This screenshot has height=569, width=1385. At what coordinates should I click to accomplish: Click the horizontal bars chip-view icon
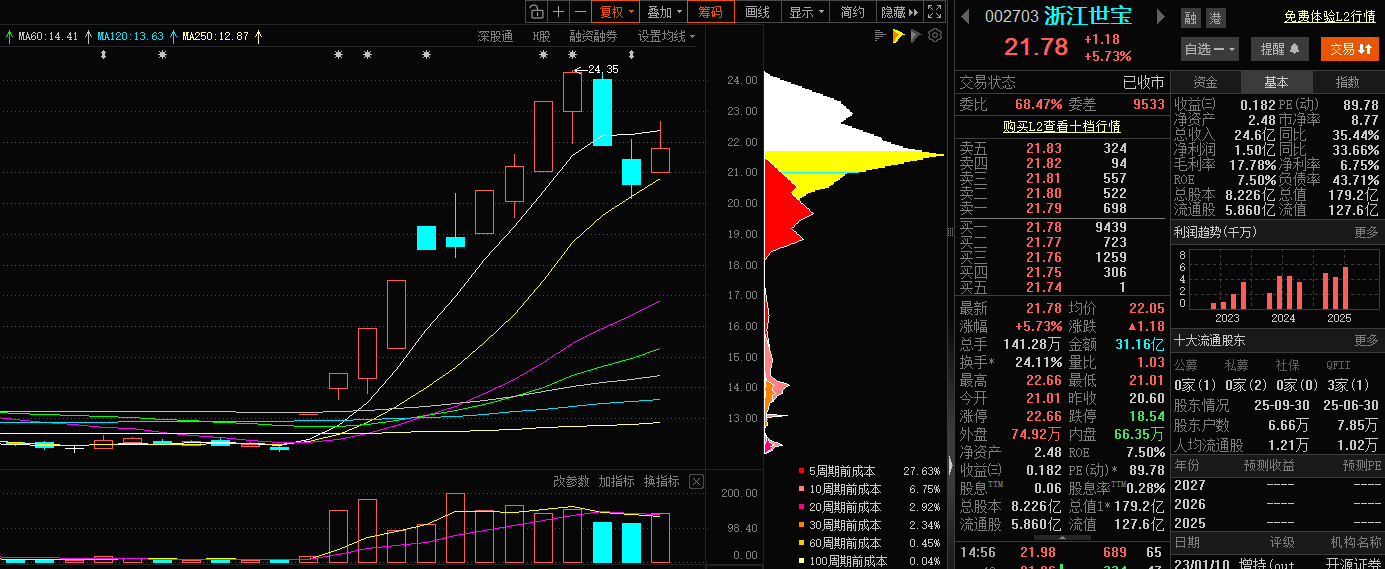click(881, 36)
